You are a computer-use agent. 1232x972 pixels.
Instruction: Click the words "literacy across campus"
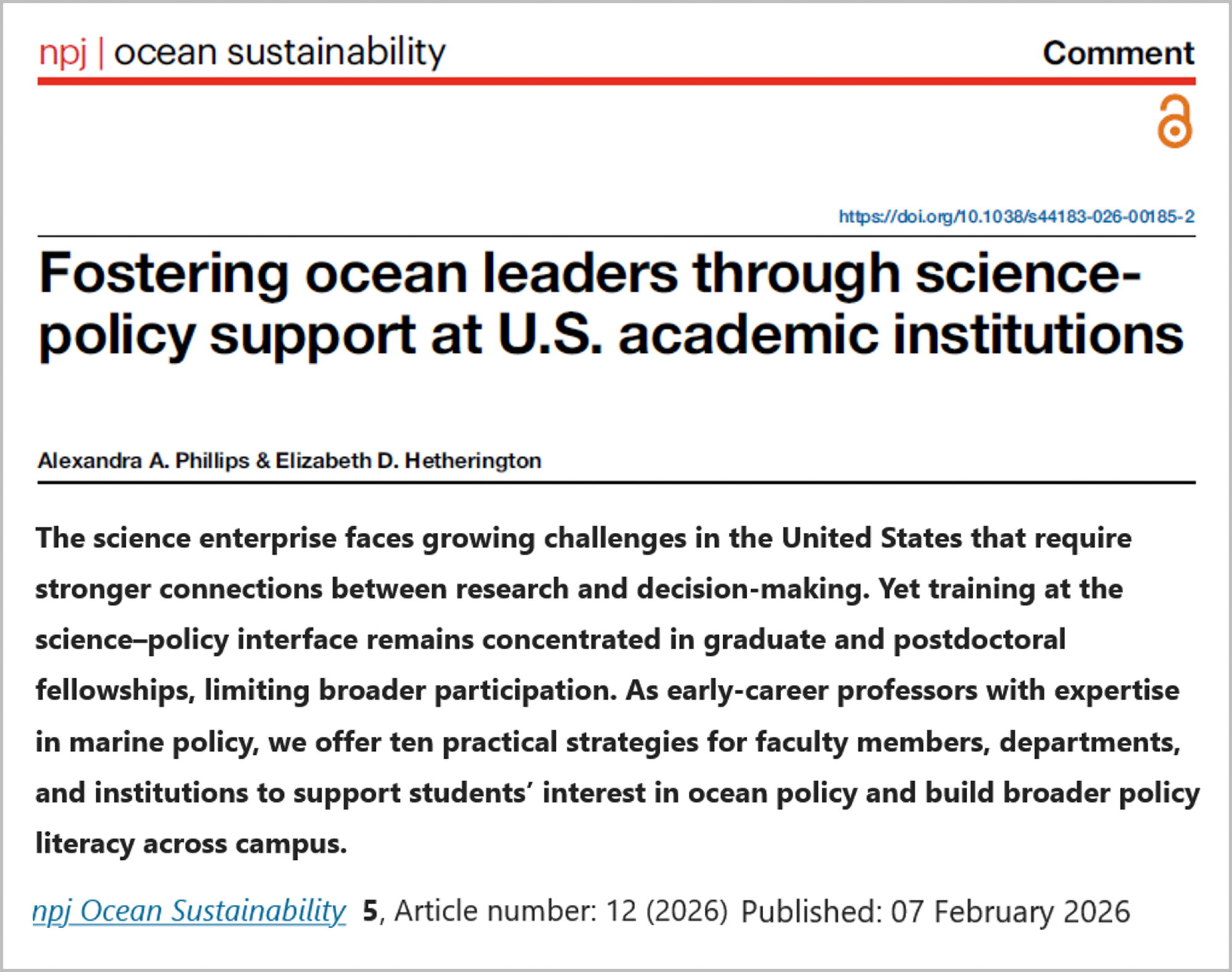coord(191,844)
